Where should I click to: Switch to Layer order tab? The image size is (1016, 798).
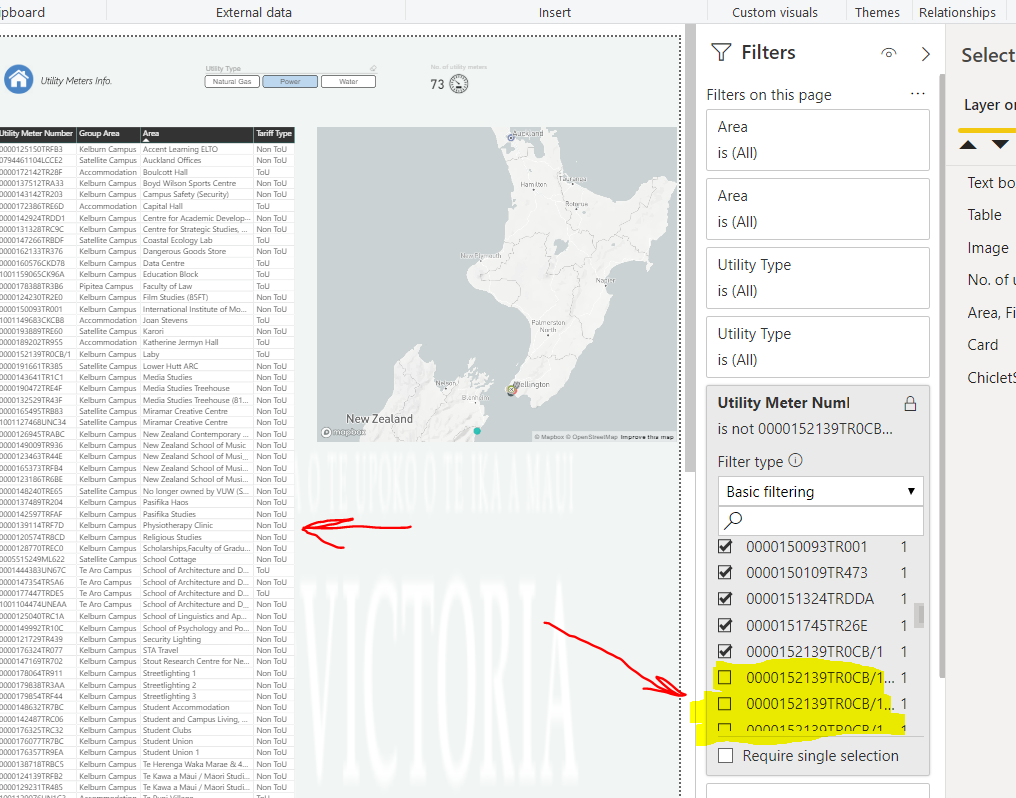click(x=989, y=105)
